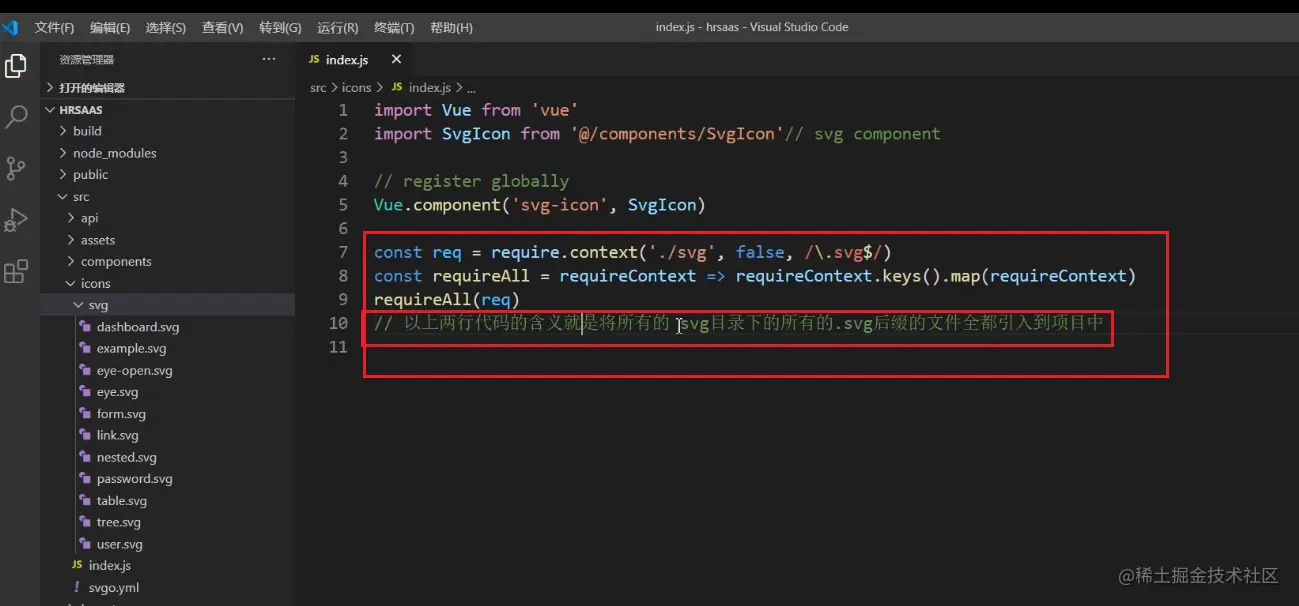Screen dimensions: 1299x606
Task: Collapse the HRSAAS project root
Action: click(168, 110)
